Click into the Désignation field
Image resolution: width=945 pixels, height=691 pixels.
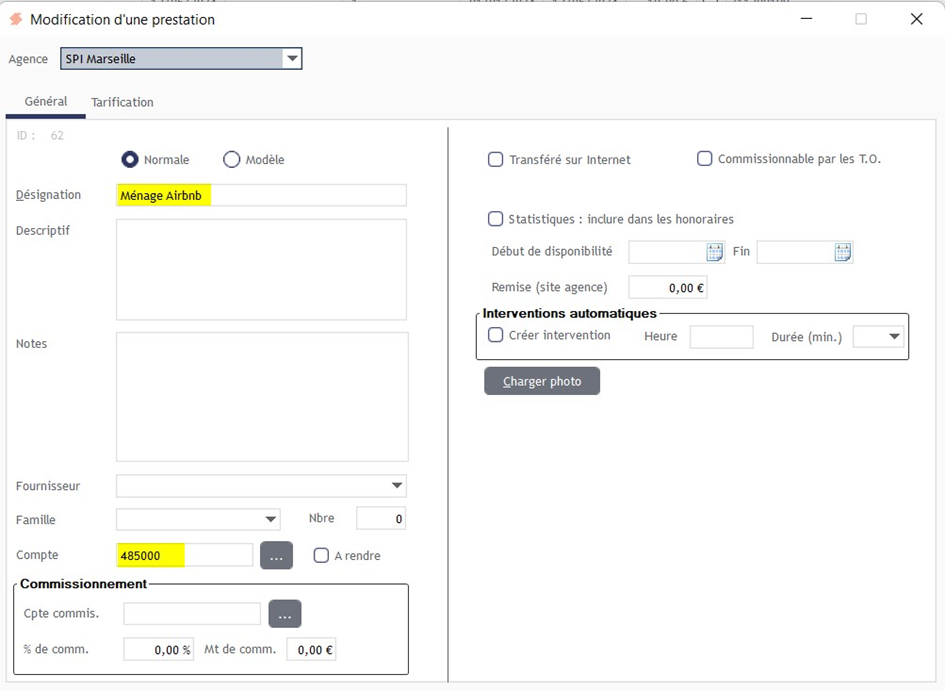(x=261, y=195)
